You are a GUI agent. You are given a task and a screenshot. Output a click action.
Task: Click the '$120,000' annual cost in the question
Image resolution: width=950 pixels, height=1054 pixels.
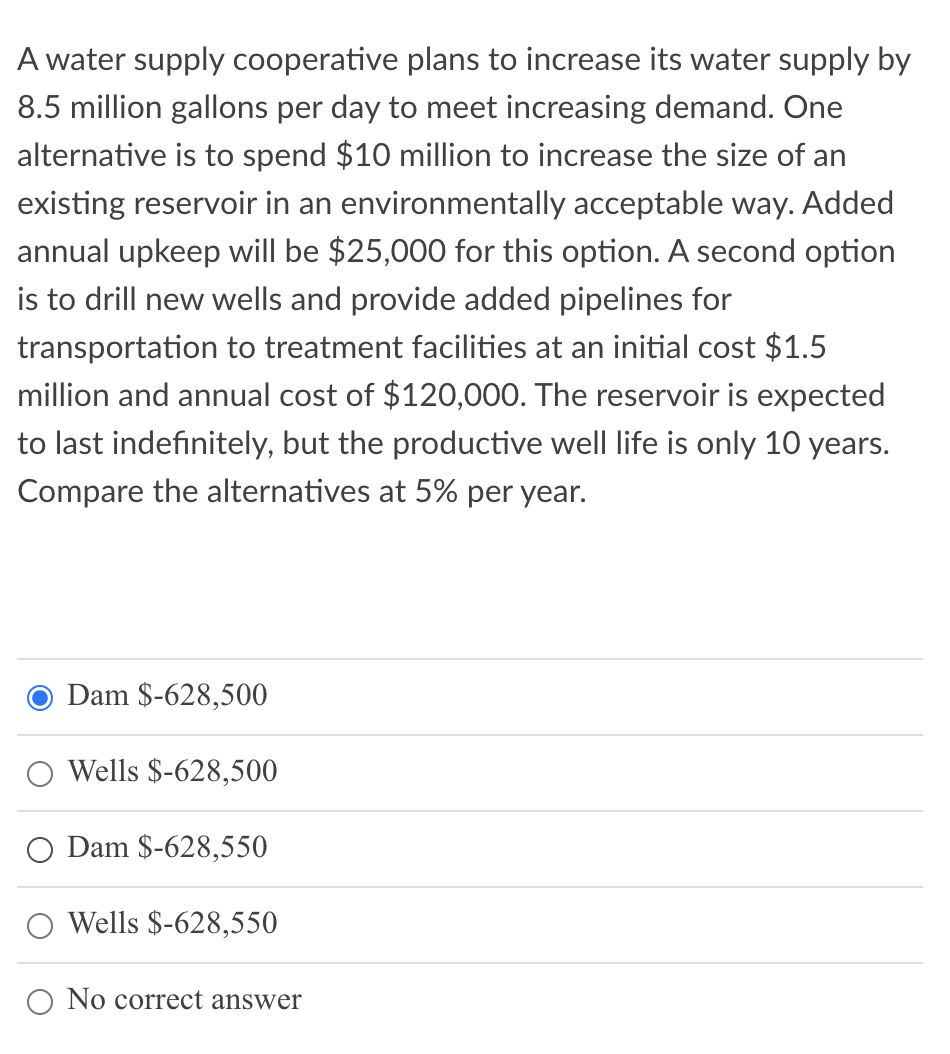(x=453, y=395)
